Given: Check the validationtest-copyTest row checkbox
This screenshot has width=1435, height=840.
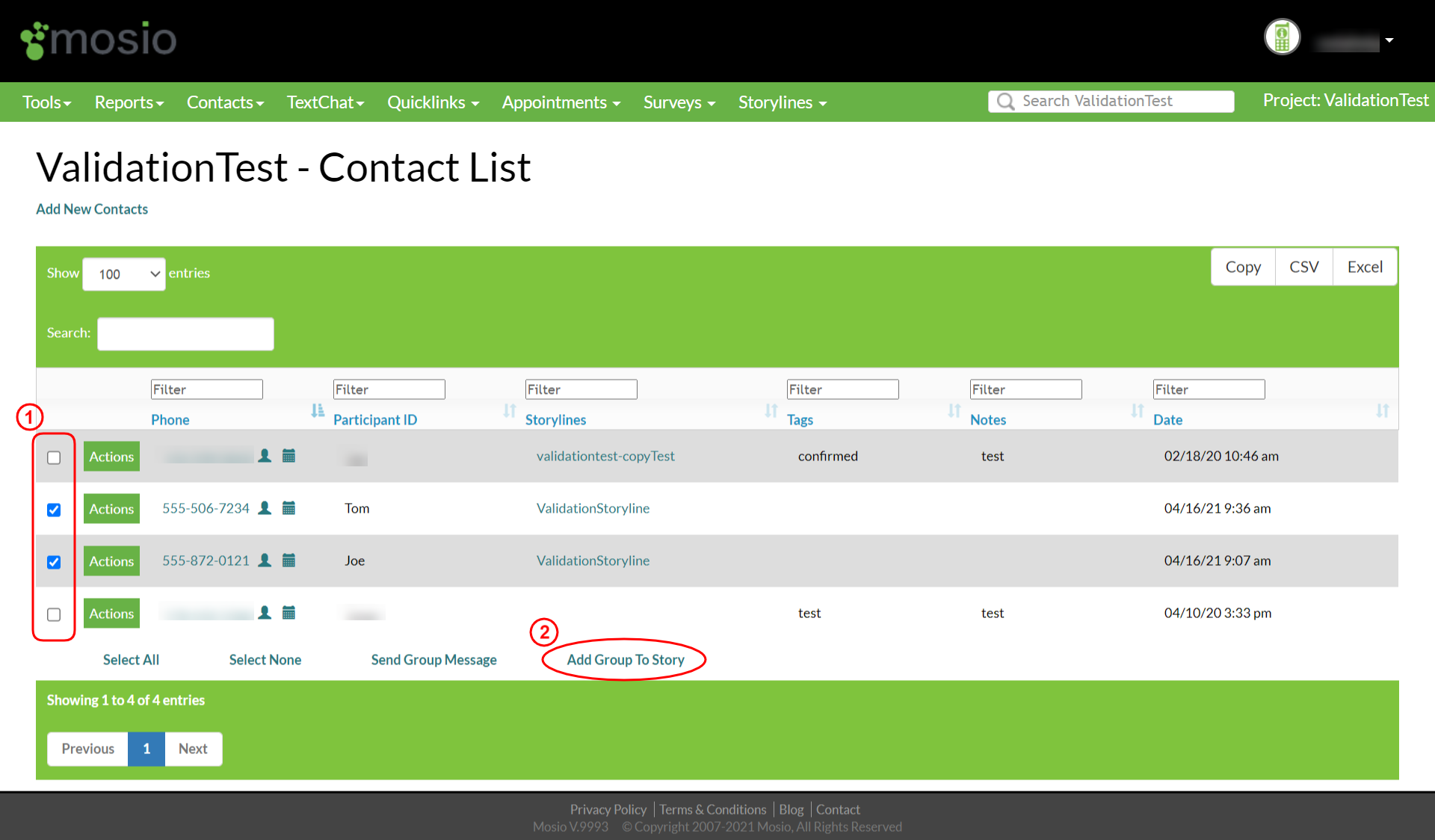Looking at the screenshot, I should pos(54,457).
